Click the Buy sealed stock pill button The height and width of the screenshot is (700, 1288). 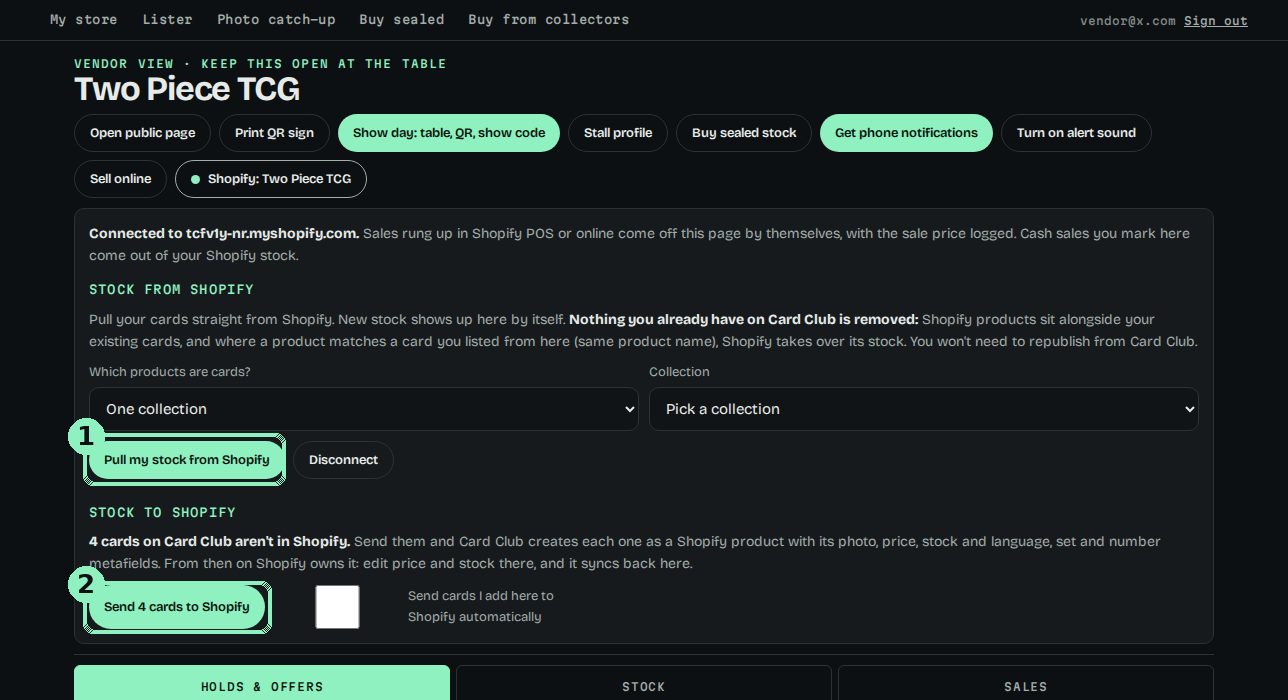click(744, 133)
